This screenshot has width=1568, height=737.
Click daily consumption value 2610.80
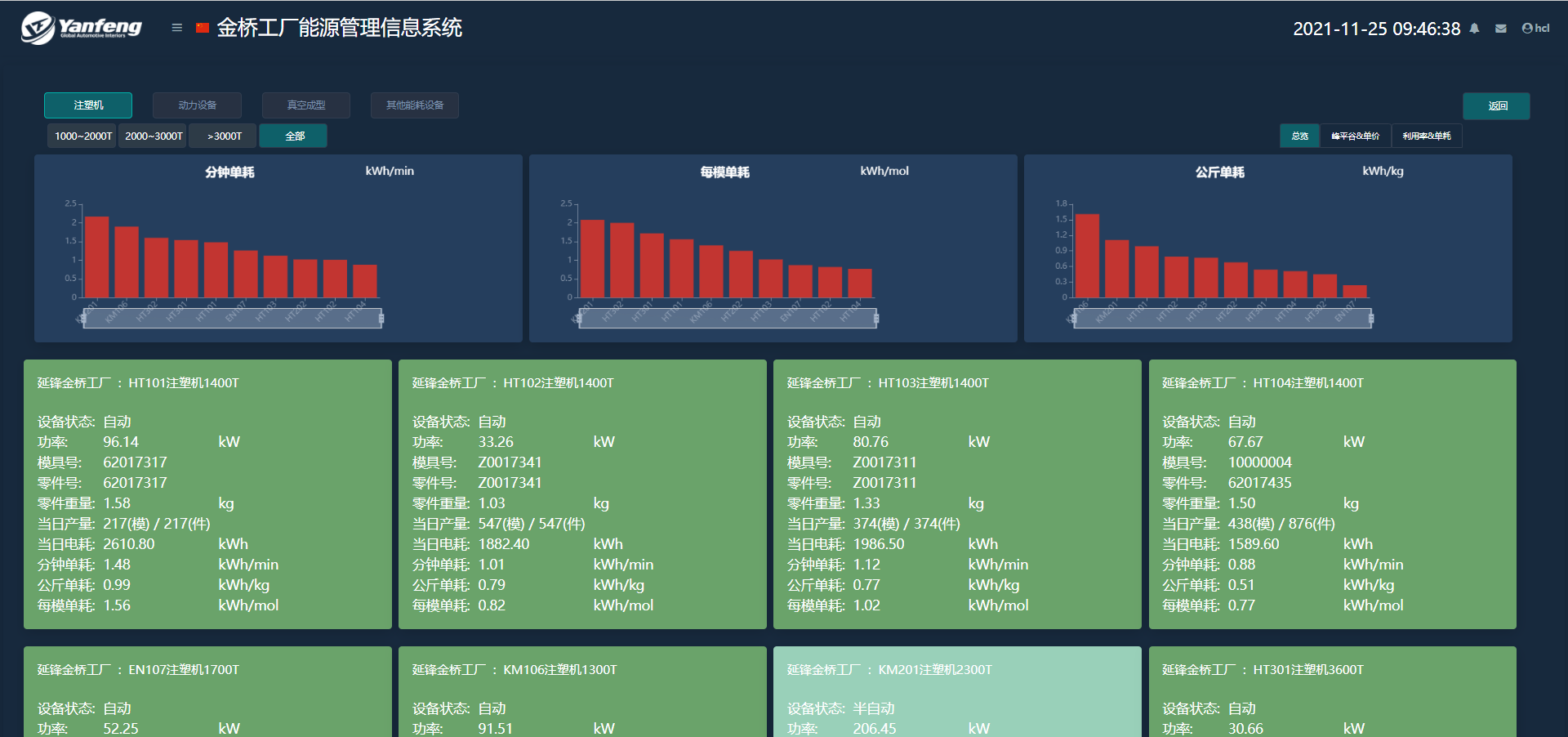pos(129,544)
